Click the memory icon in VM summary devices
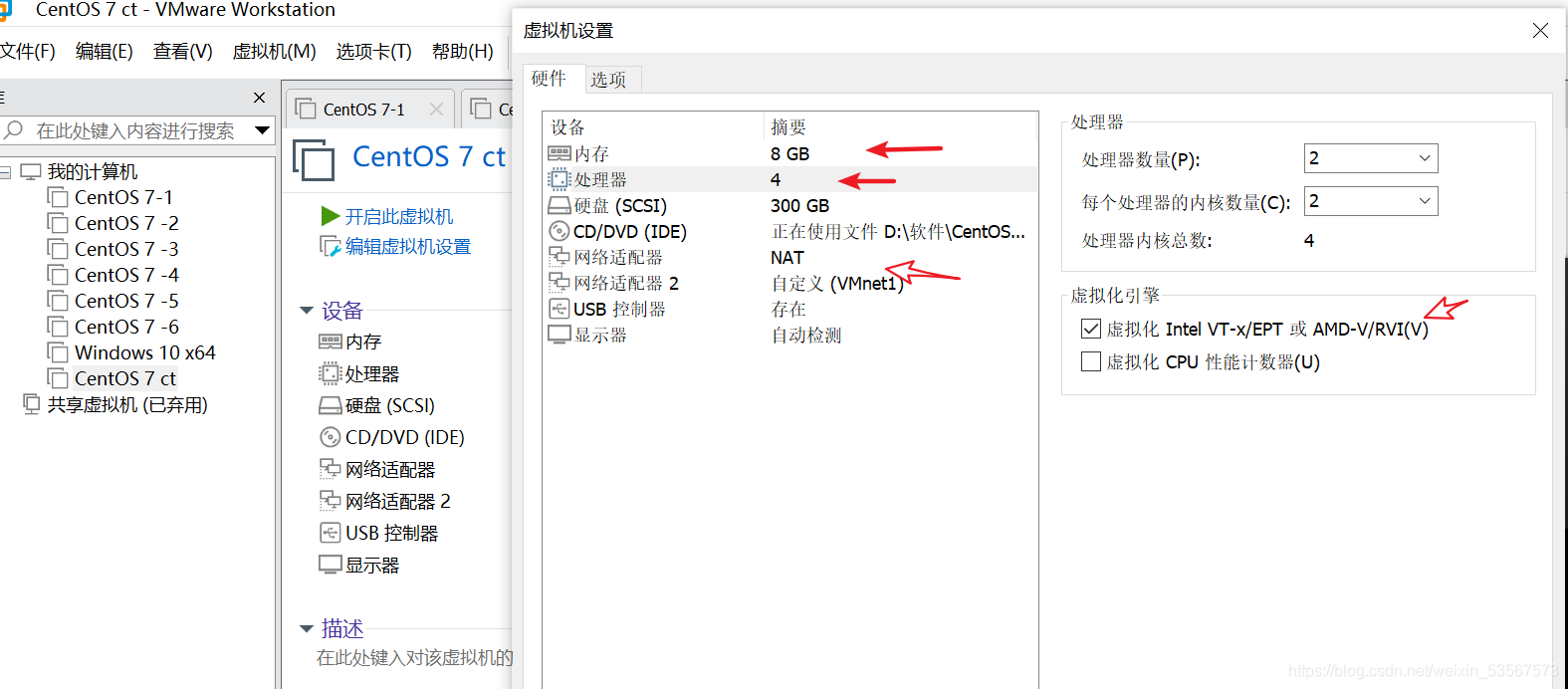Screen dimensions: 1568x689 [x=330, y=342]
